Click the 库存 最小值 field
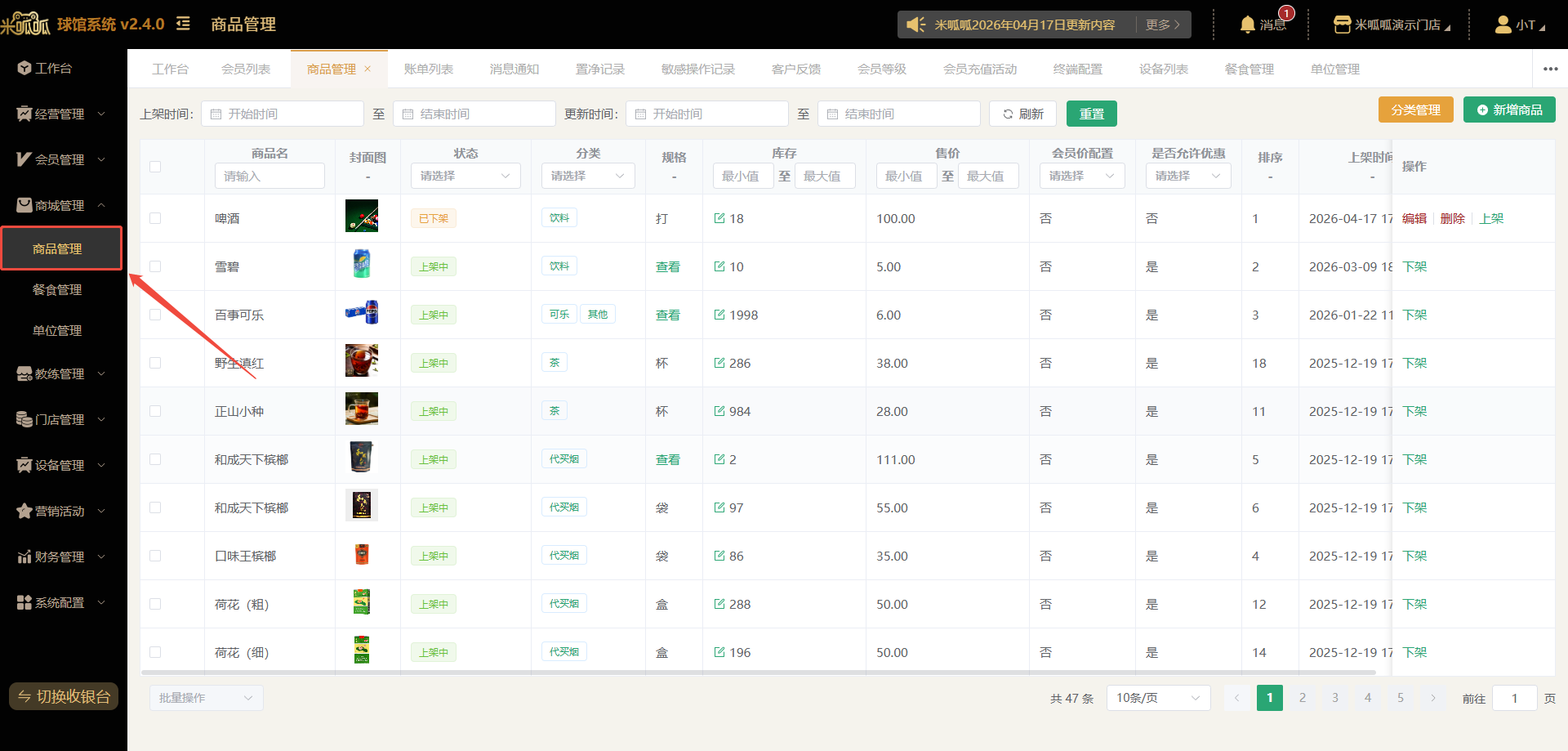Viewport: 1568px width, 751px height. [743, 176]
